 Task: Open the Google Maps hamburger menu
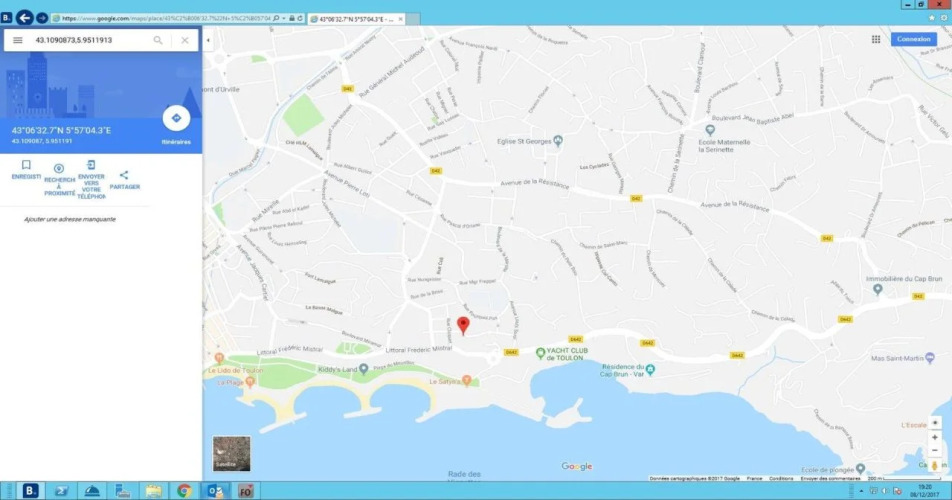click(x=18, y=40)
